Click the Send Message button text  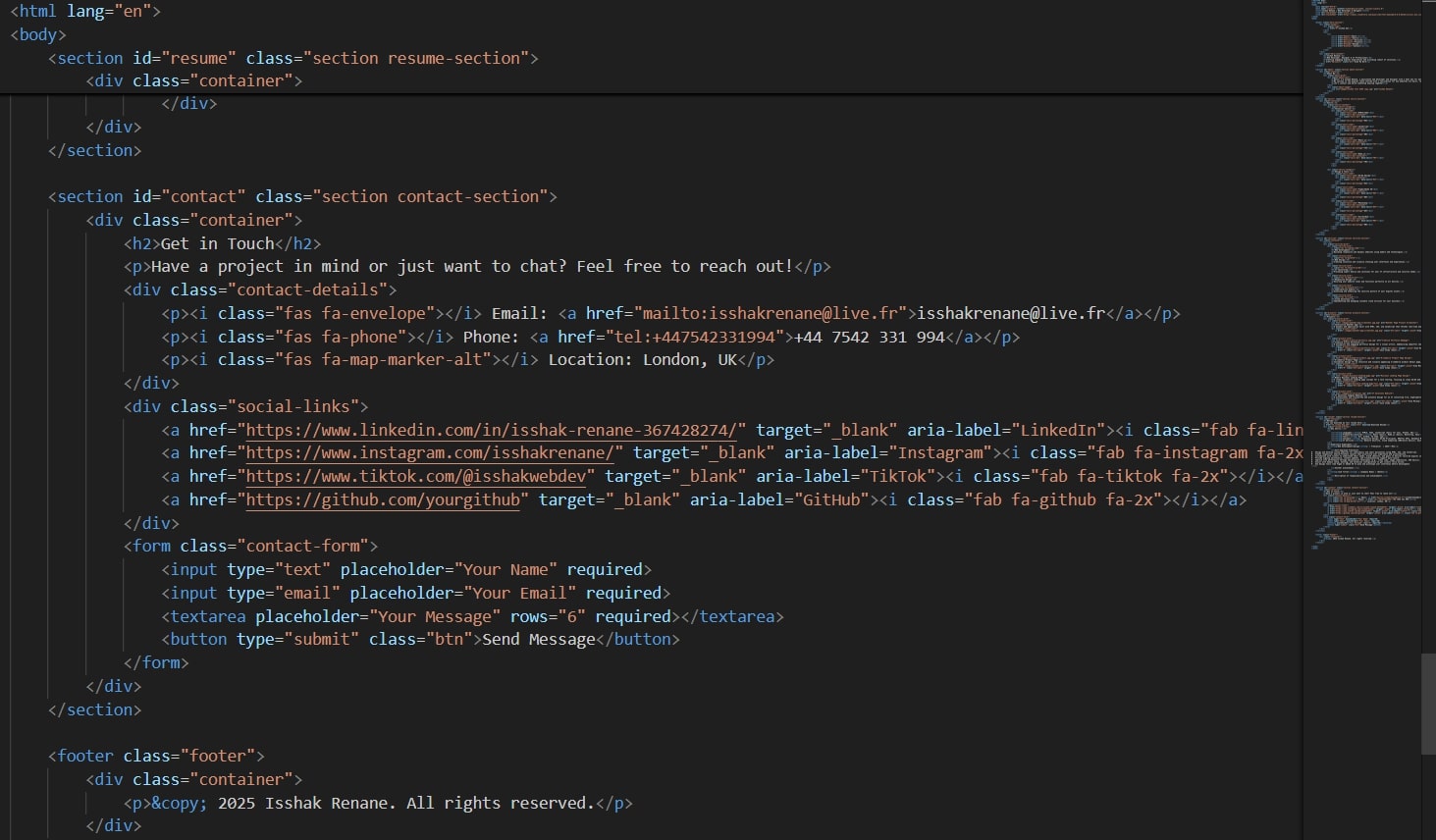pos(539,640)
